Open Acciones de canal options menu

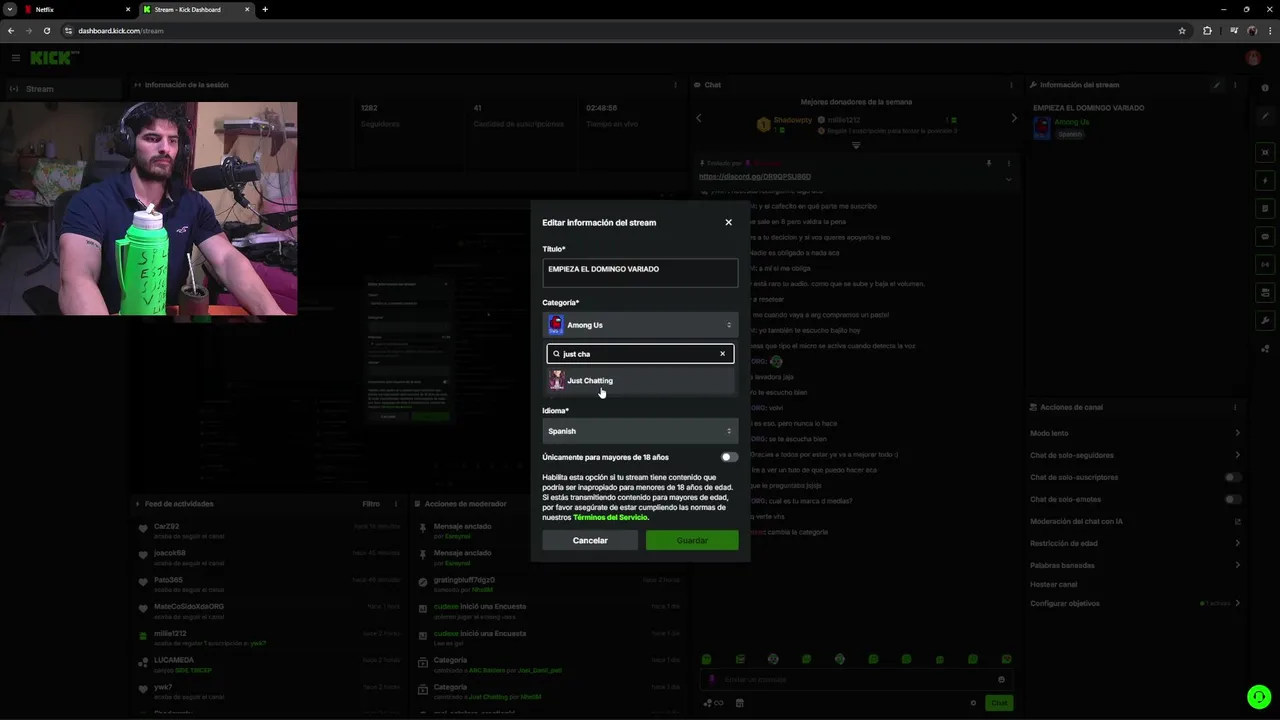coord(1235,407)
